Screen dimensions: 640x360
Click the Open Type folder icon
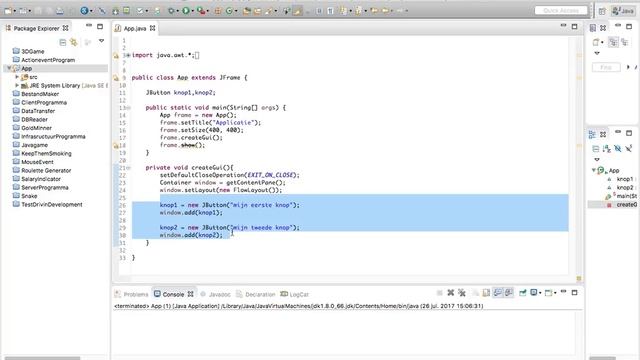tap(247, 11)
